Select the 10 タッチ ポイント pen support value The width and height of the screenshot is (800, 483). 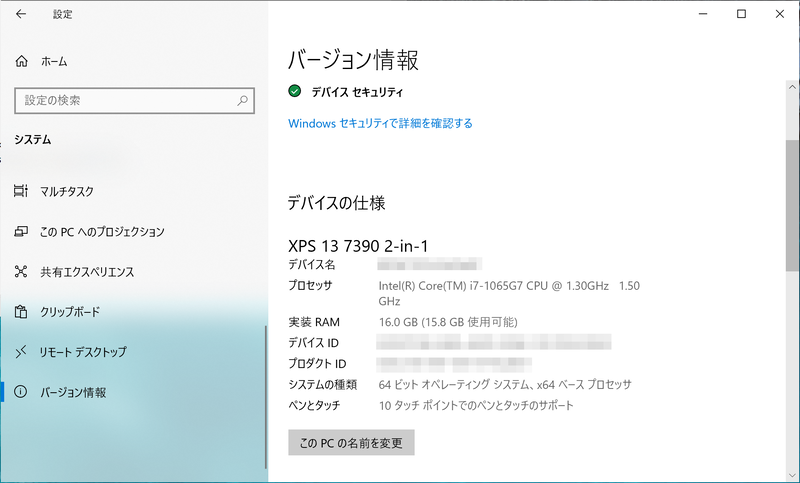pos(476,405)
